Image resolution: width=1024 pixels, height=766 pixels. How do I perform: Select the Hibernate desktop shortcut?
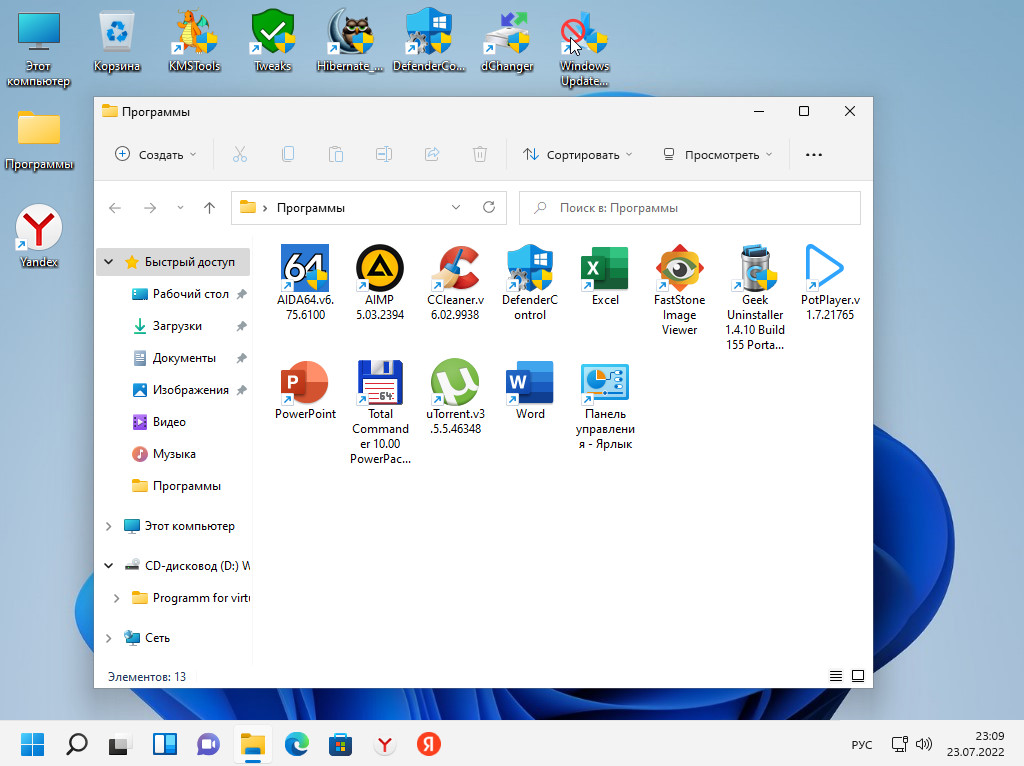coord(350,40)
